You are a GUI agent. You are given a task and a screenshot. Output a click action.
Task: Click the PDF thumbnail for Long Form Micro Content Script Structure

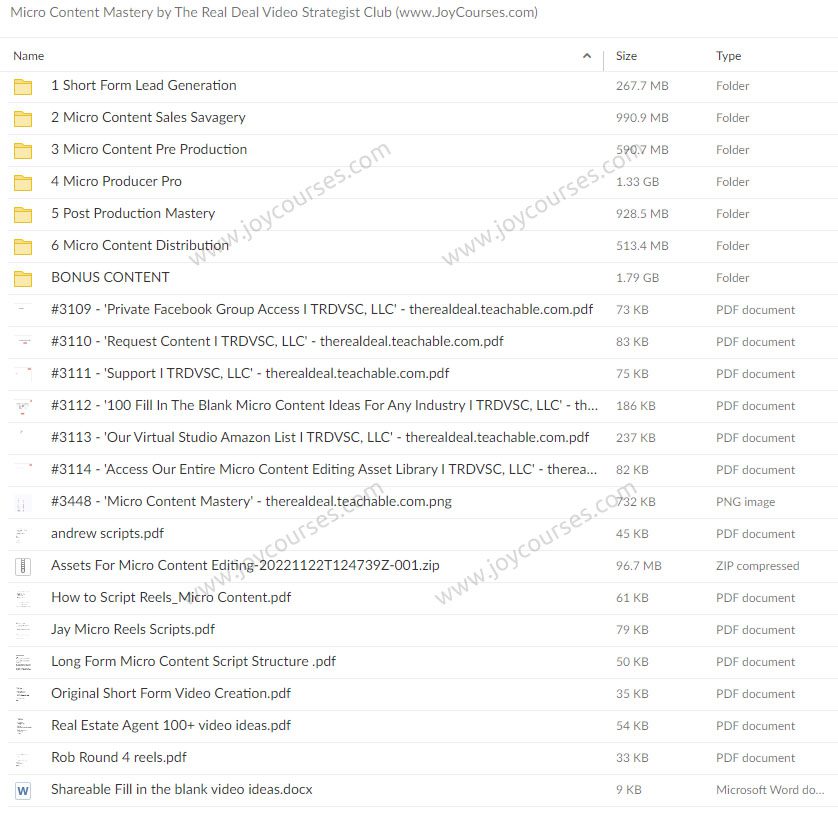pyautogui.click(x=23, y=663)
